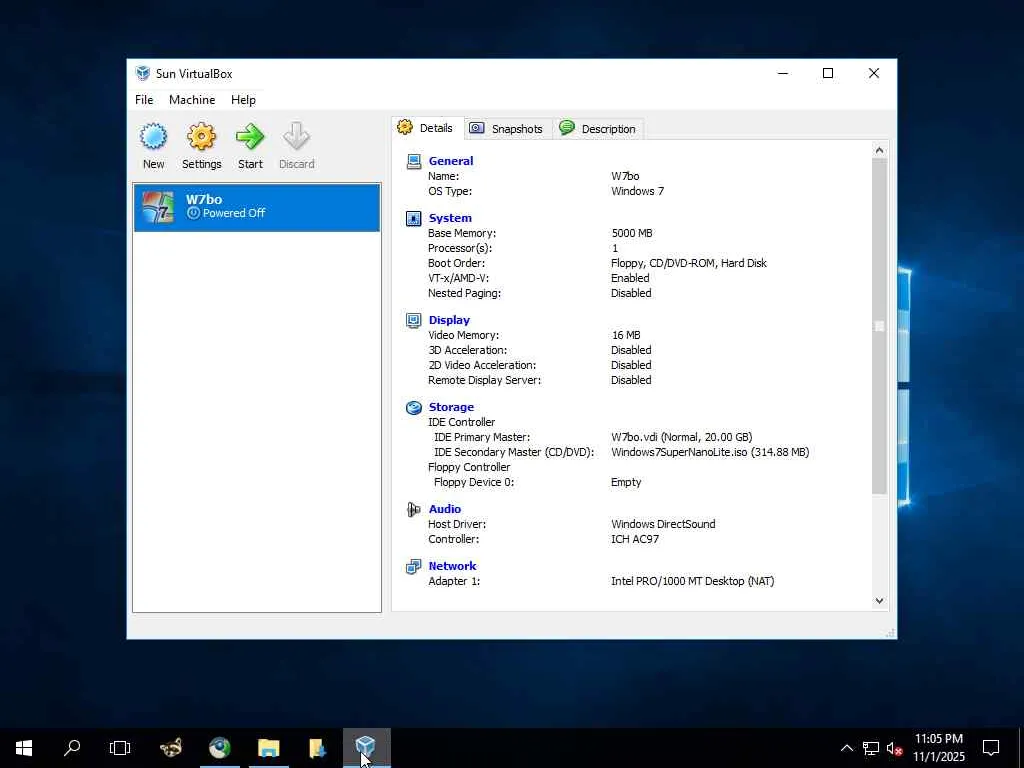The image size is (1024, 768).
Task: Click the System section chip icon
Action: click(x=413, y=218)
